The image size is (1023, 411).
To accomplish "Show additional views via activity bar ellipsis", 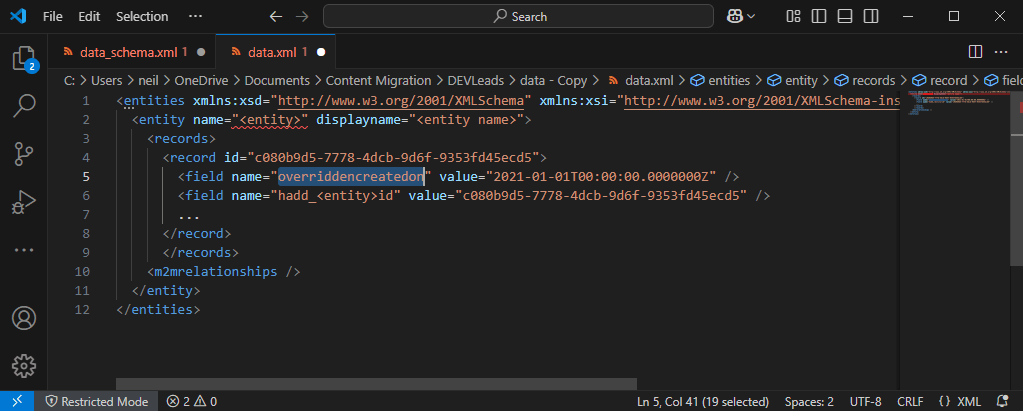I will coord(24,250).
